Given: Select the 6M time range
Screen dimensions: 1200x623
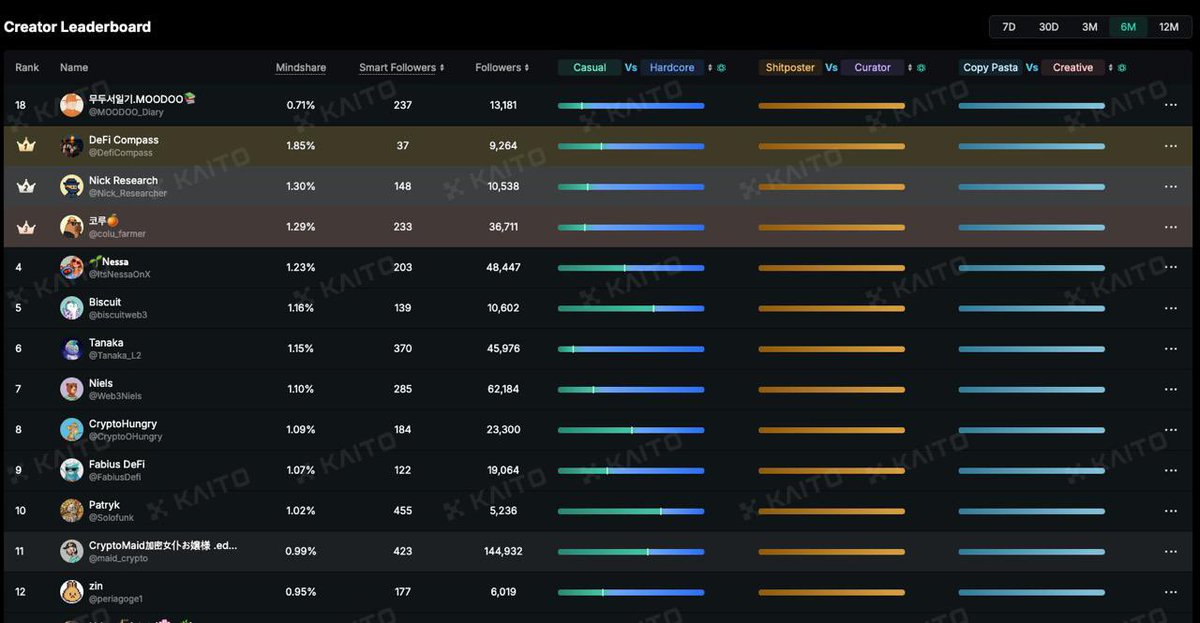Looking at the screenshot, I should [x=1128, y=27].
